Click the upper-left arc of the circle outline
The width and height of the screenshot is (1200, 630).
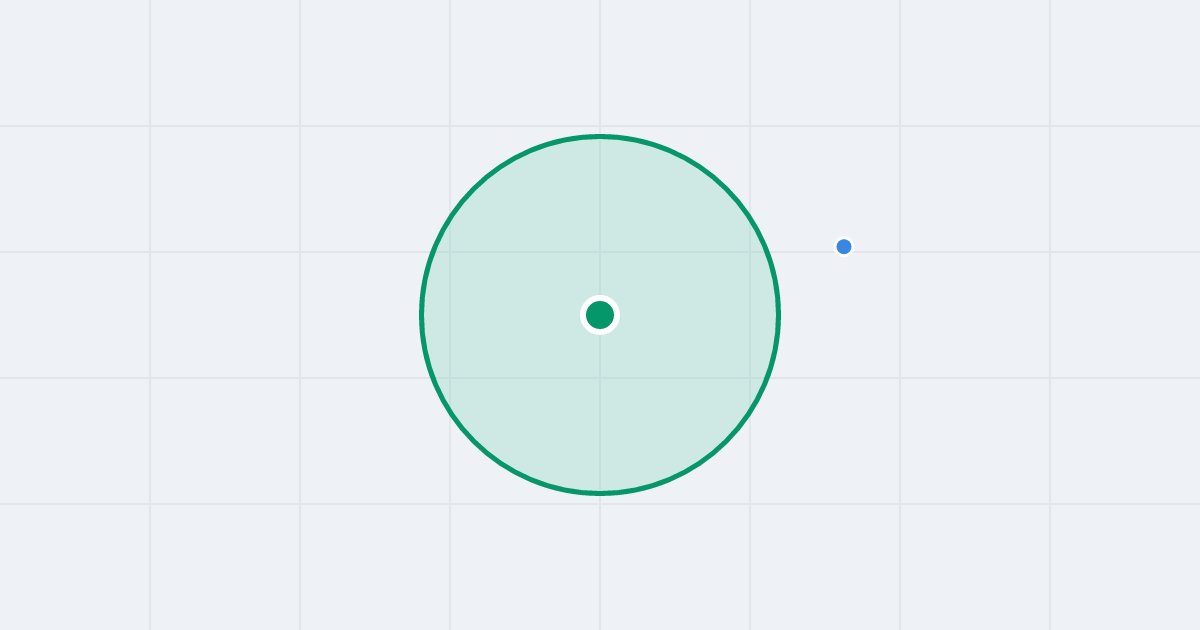click(x=474, y=189)
